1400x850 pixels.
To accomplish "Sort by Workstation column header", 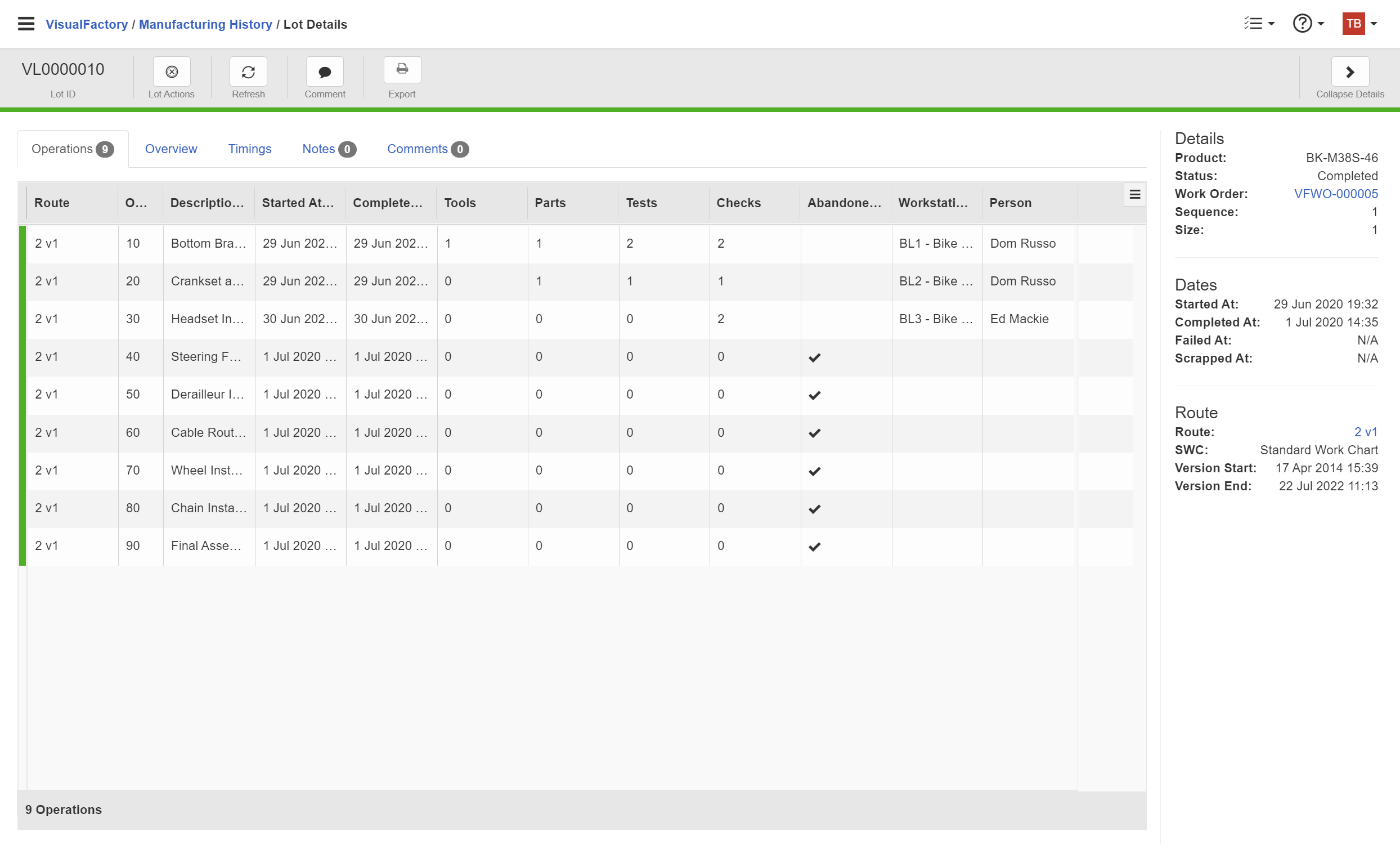I will pos(936,203).
